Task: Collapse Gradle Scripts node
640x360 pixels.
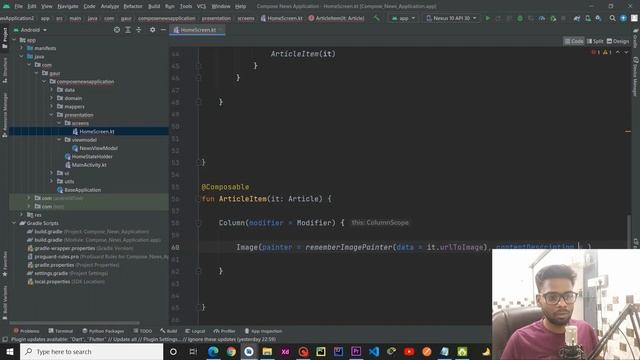Action: pos(14,223)
